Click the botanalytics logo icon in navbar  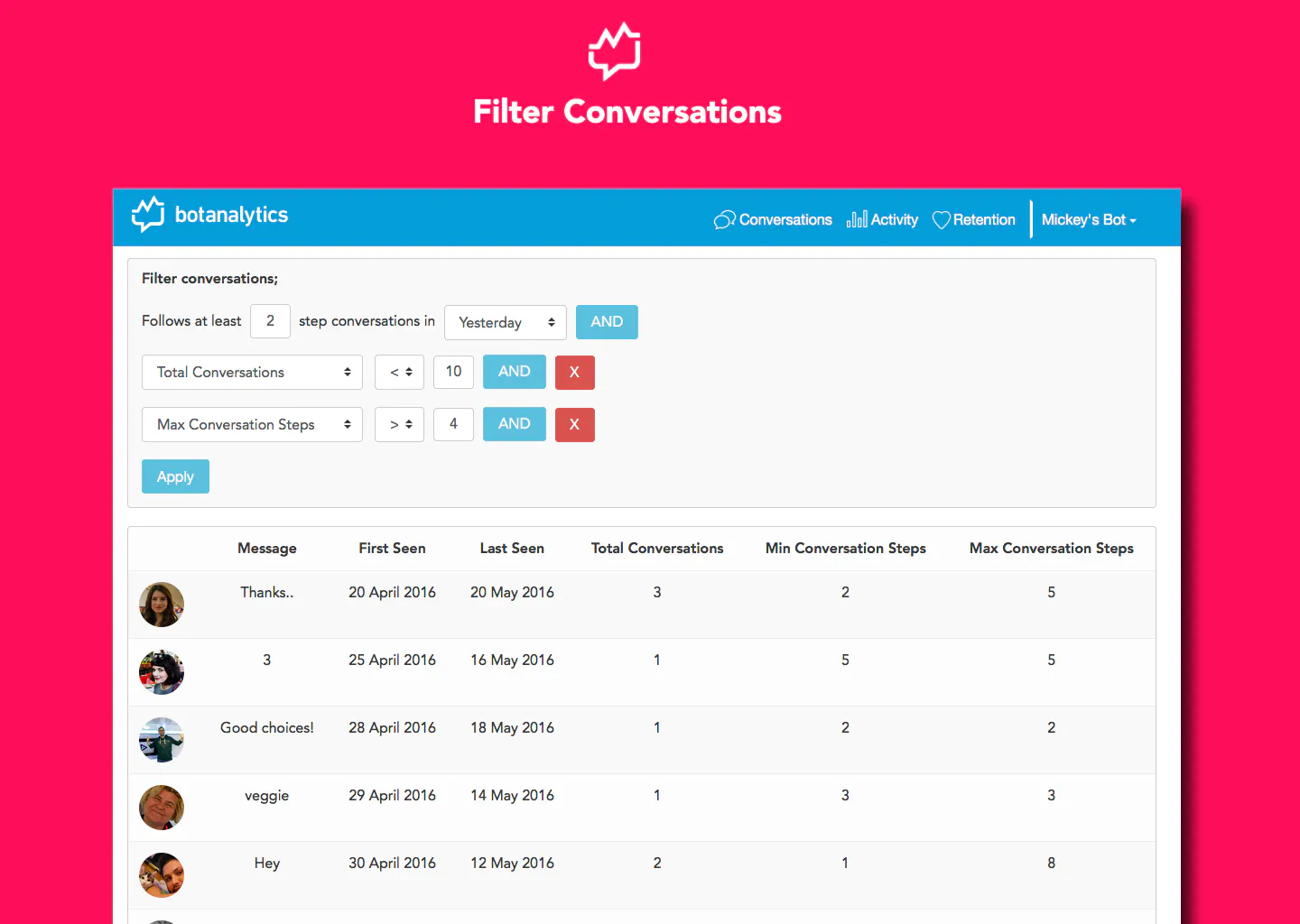pos(148,215)
